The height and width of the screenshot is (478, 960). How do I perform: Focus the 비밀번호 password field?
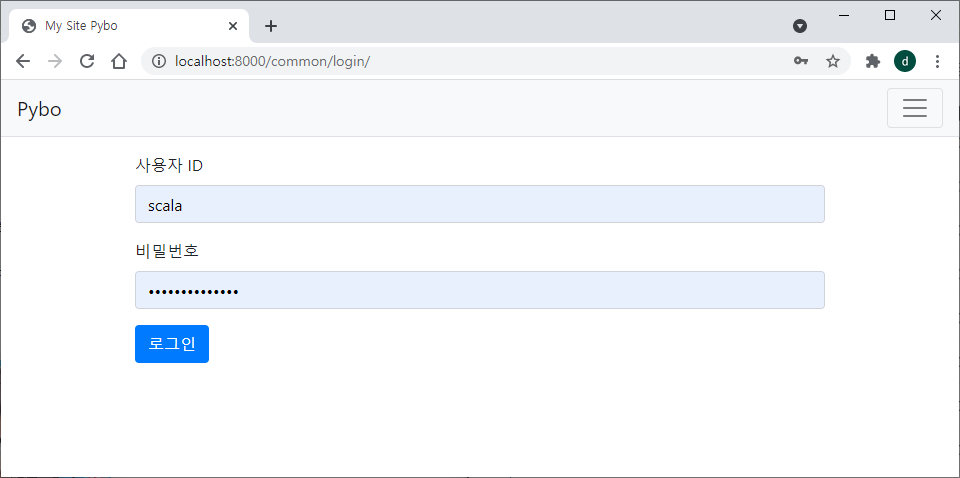point(479,290)
